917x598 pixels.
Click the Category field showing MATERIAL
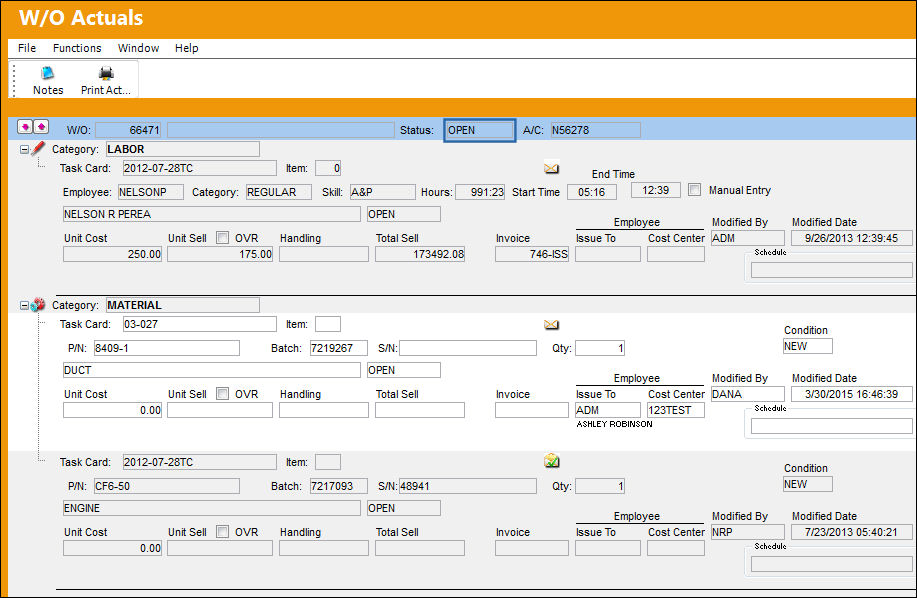click(x=182, y=305)
